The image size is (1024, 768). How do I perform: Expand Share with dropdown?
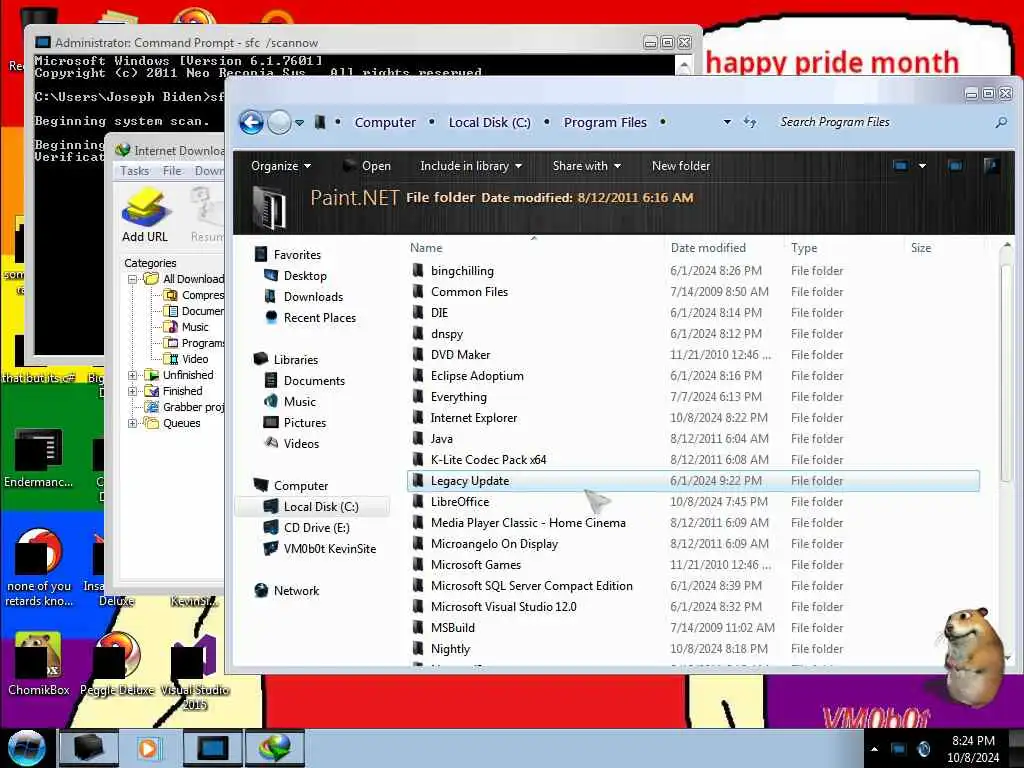click(586, 166)
